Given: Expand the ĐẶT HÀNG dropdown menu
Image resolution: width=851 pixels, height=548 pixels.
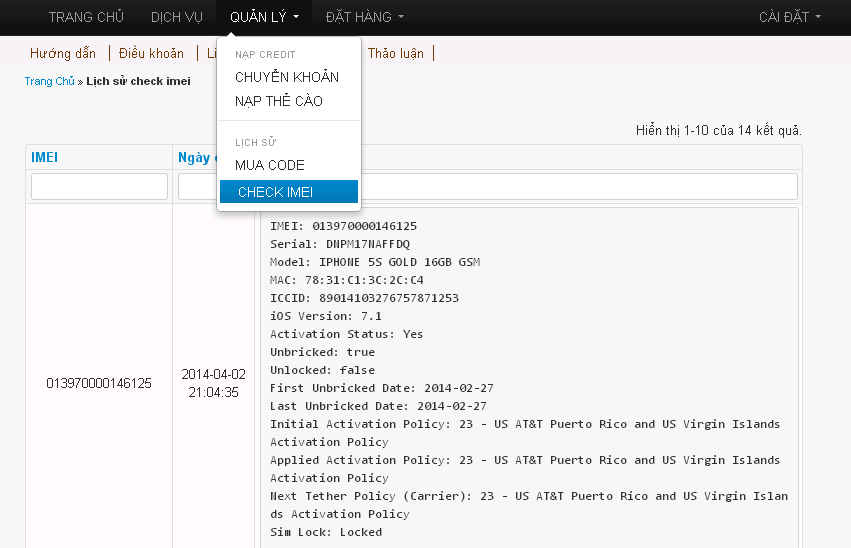Looking at the screenshot, I should [364, 17].
